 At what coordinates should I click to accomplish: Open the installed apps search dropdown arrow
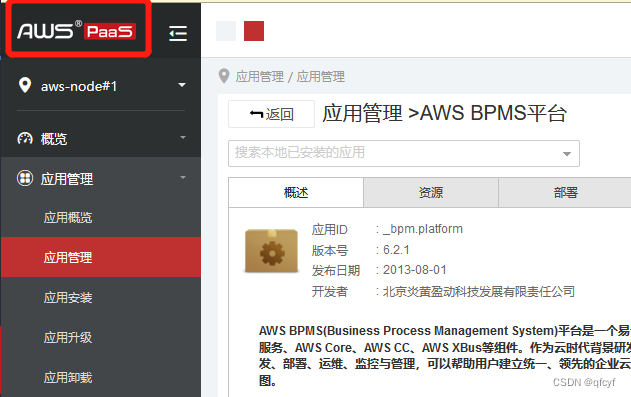tap(567, 154)
